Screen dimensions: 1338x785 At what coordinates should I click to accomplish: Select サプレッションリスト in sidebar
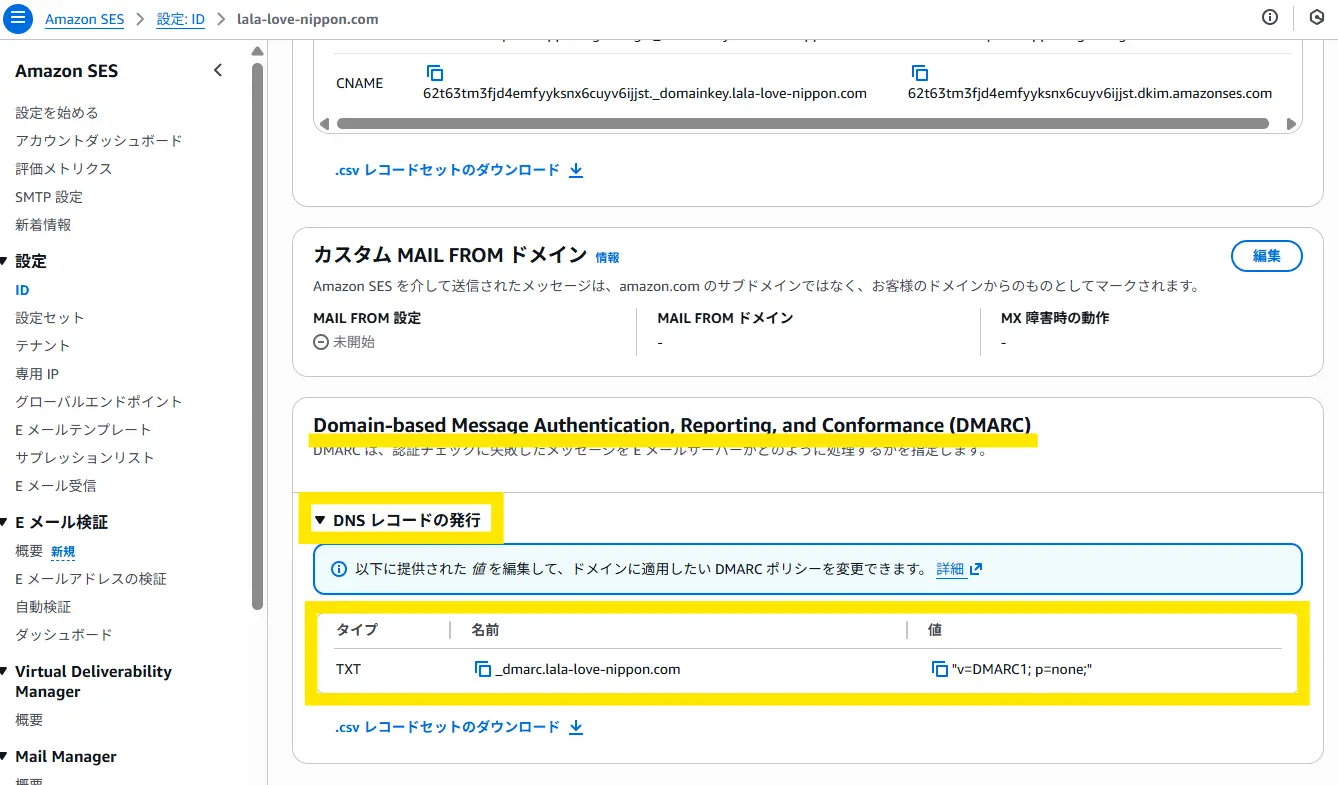pyautogui.click(x=85, y=457)
